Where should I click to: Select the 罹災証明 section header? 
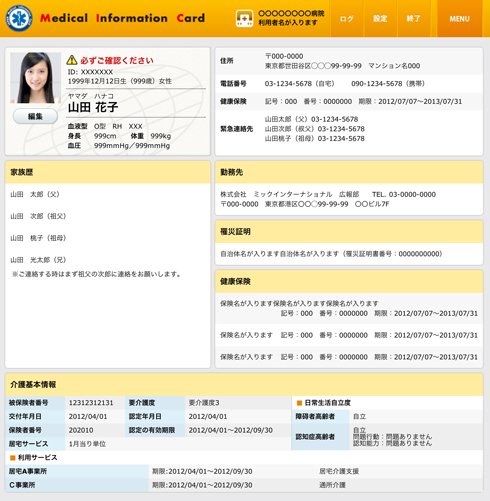[349, 232]
